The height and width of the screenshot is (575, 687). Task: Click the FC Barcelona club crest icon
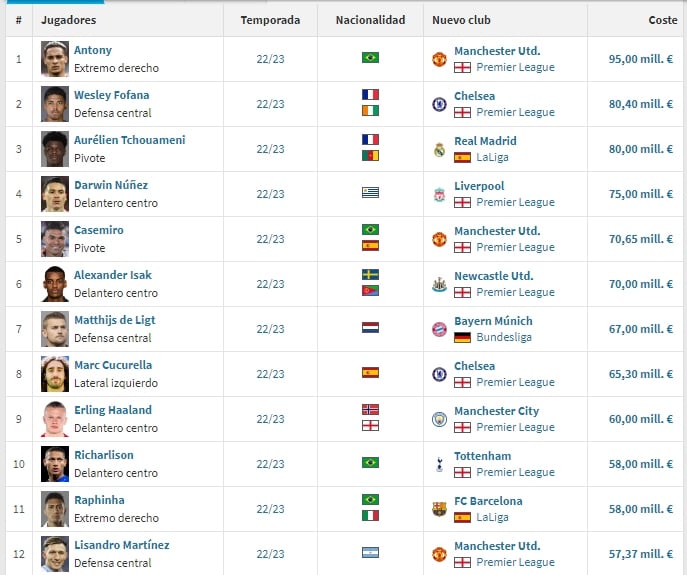pyautogui.click(x=439, y=509)
